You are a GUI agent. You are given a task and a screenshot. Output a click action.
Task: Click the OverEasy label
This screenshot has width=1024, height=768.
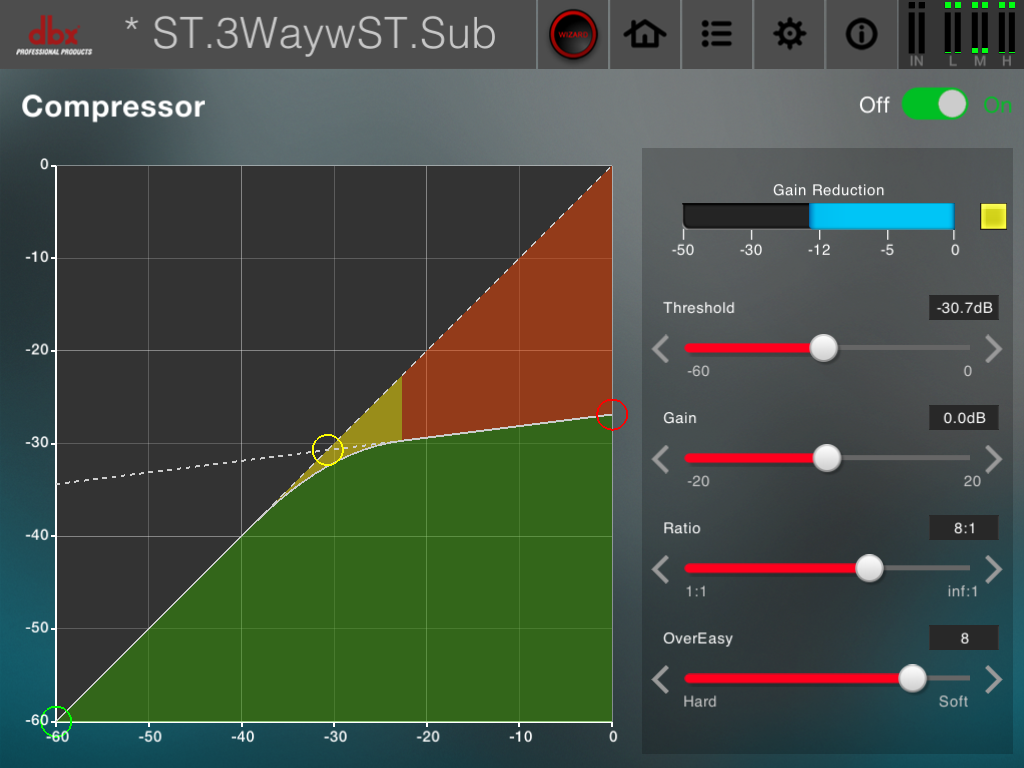click(697, 639)
